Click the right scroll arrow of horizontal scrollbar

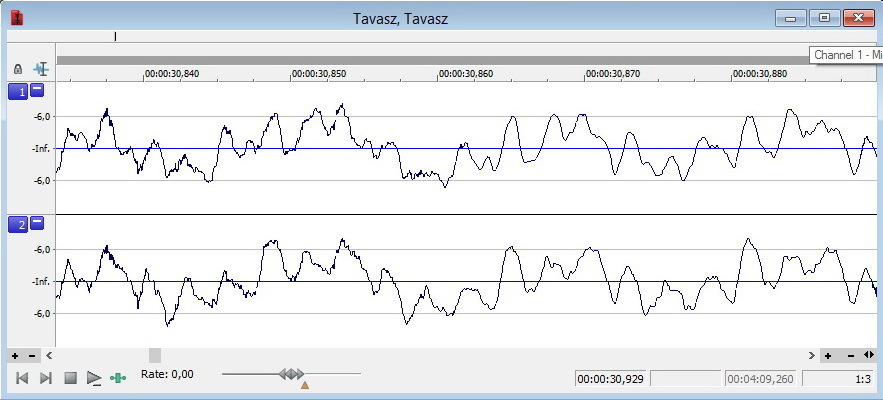tap(811, 355)
